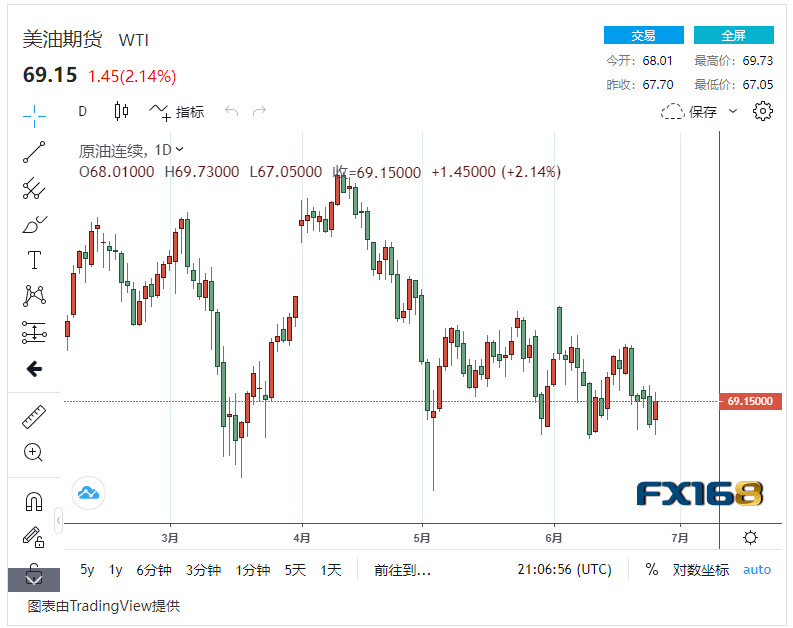Switch to the 5y time range
The height and width of the screenshot is (628, 793).
[x=87, y=570]
